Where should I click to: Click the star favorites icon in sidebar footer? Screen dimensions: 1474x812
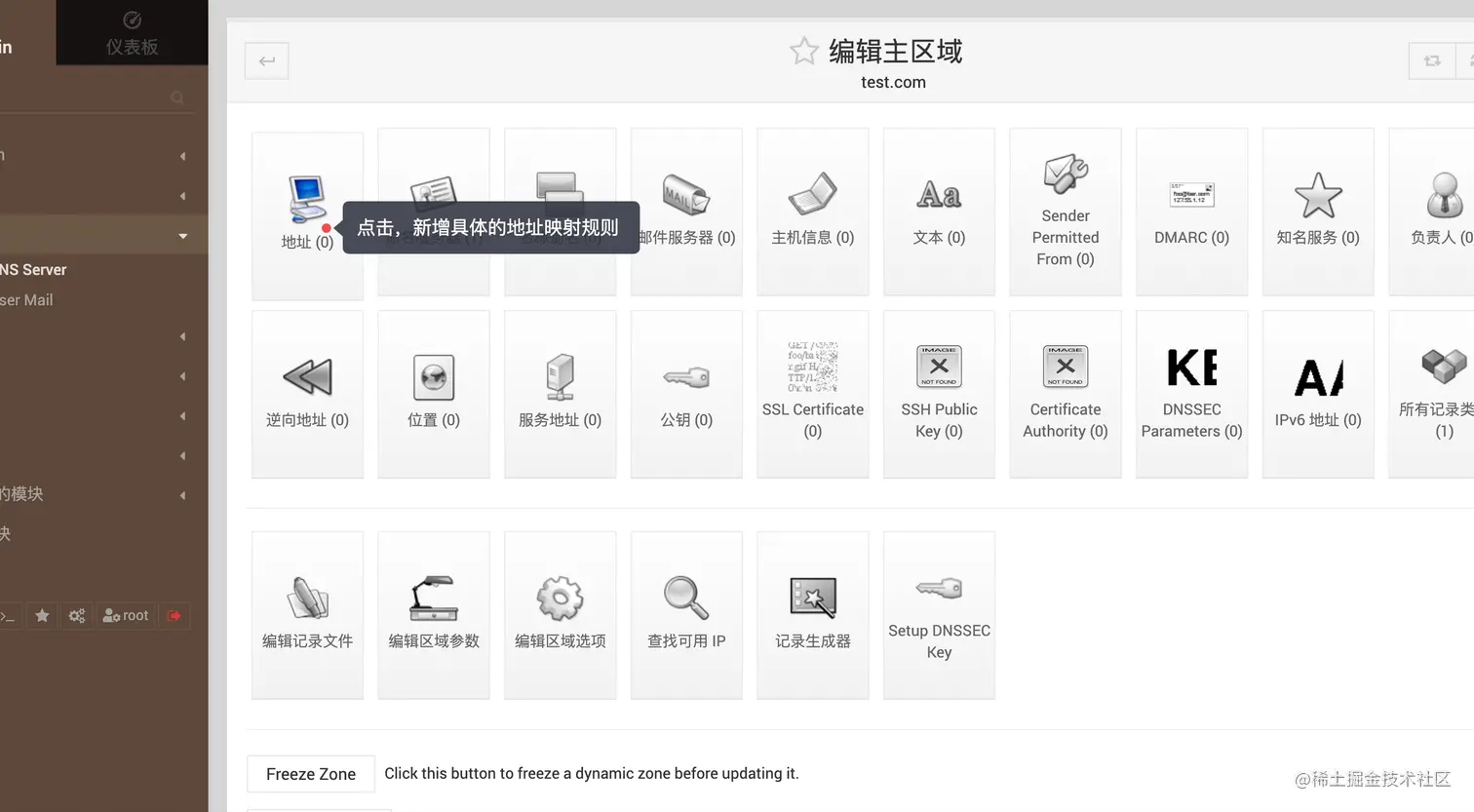point(41,615)
